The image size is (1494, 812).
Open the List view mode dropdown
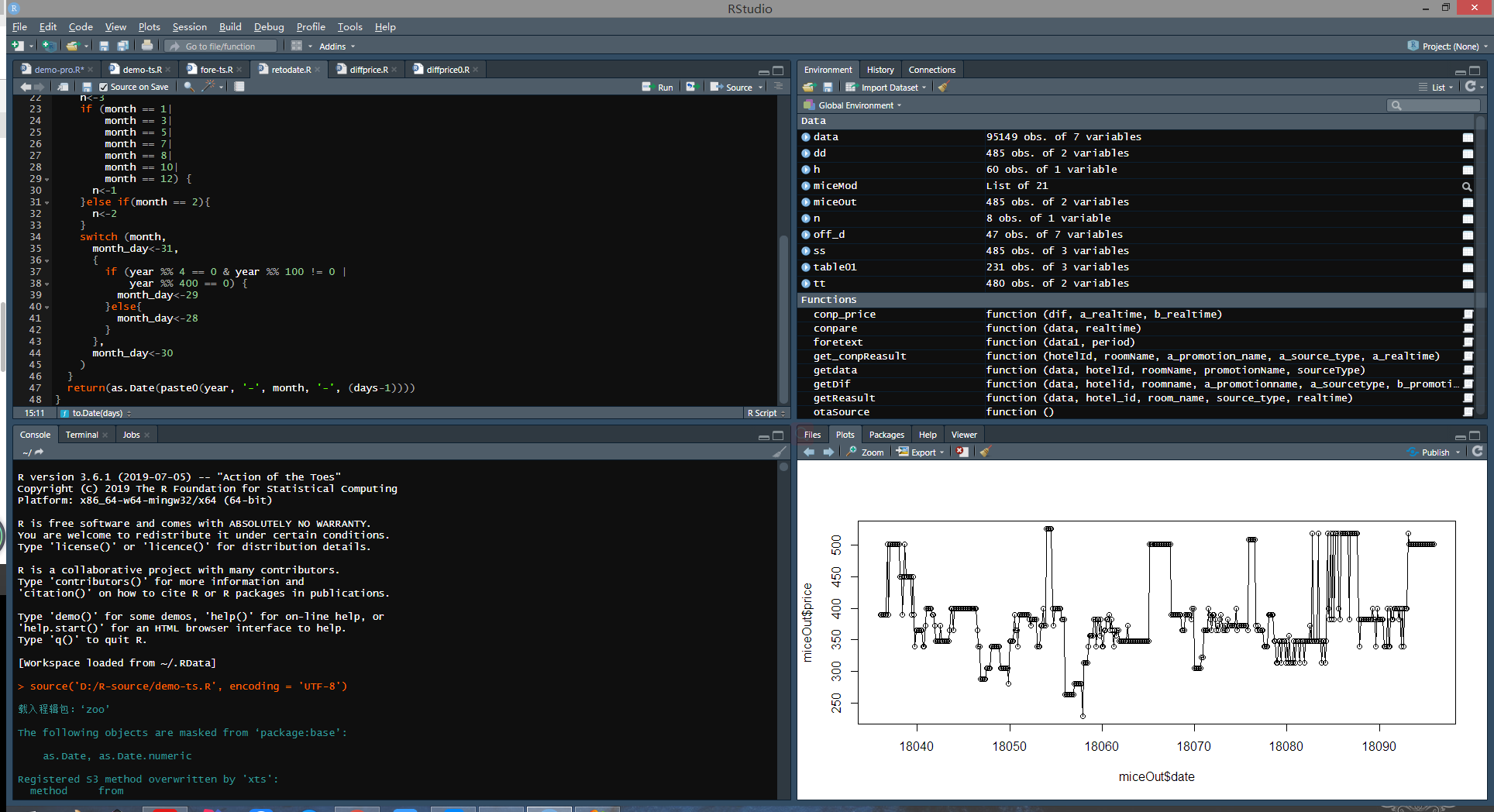1435,88
